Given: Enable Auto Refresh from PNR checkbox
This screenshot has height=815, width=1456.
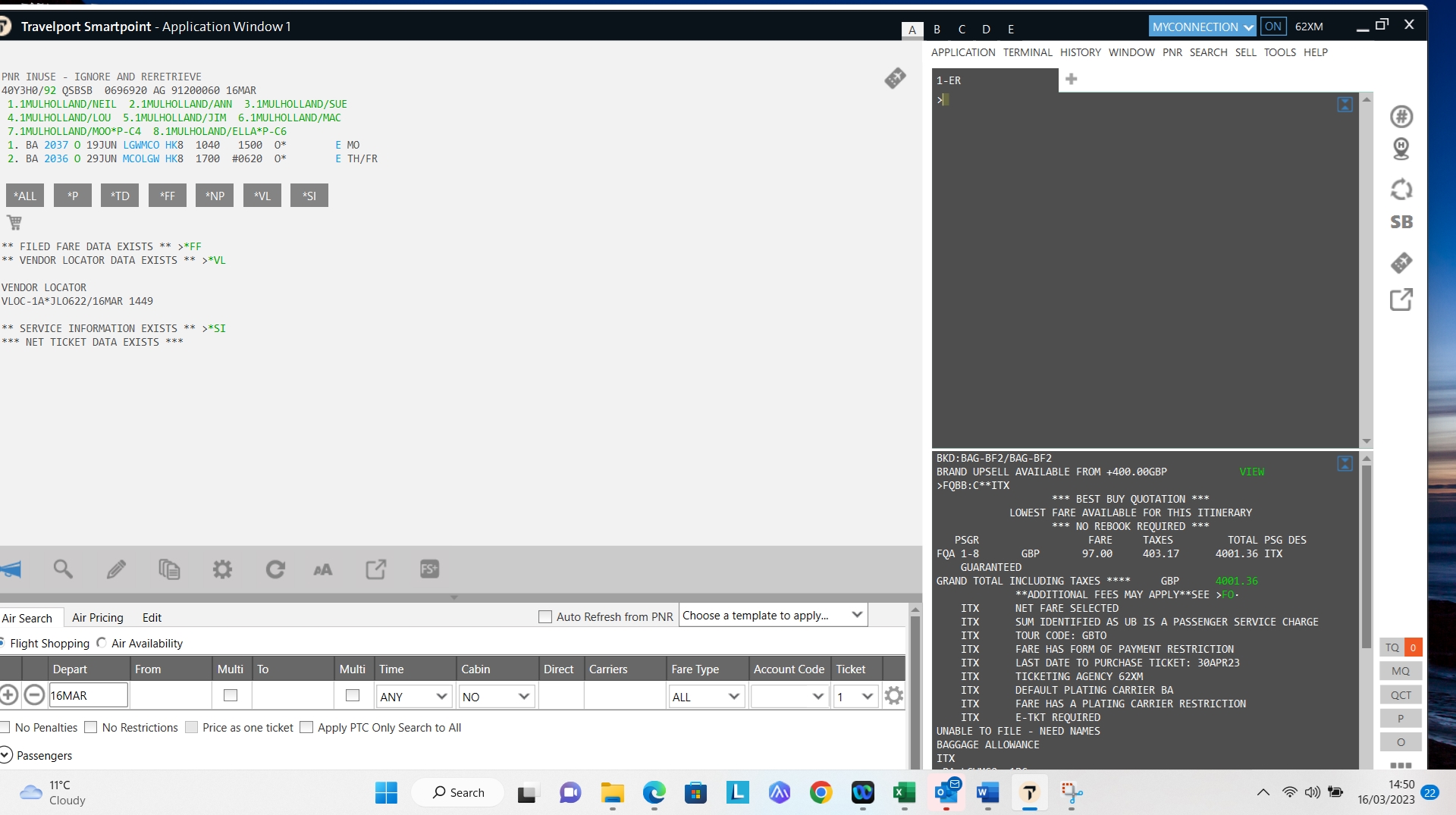Looking at the screenshot, I should pyautogui.click(x=544, y=617).
